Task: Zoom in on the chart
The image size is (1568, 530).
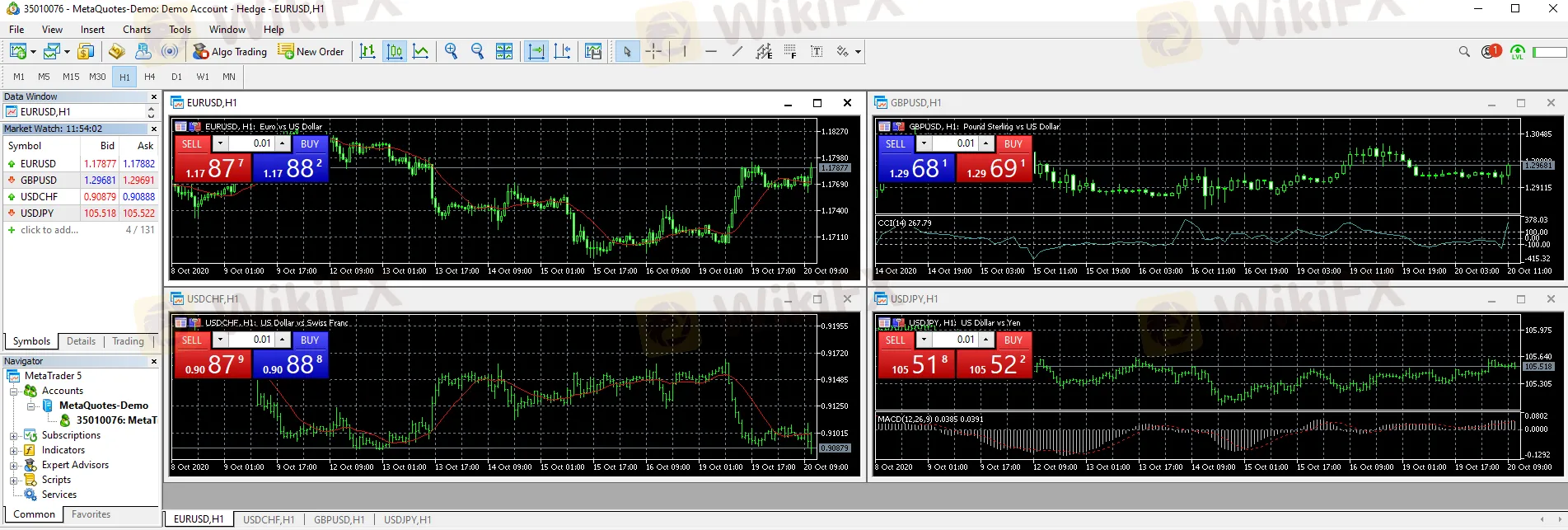Action: point(451,51)
